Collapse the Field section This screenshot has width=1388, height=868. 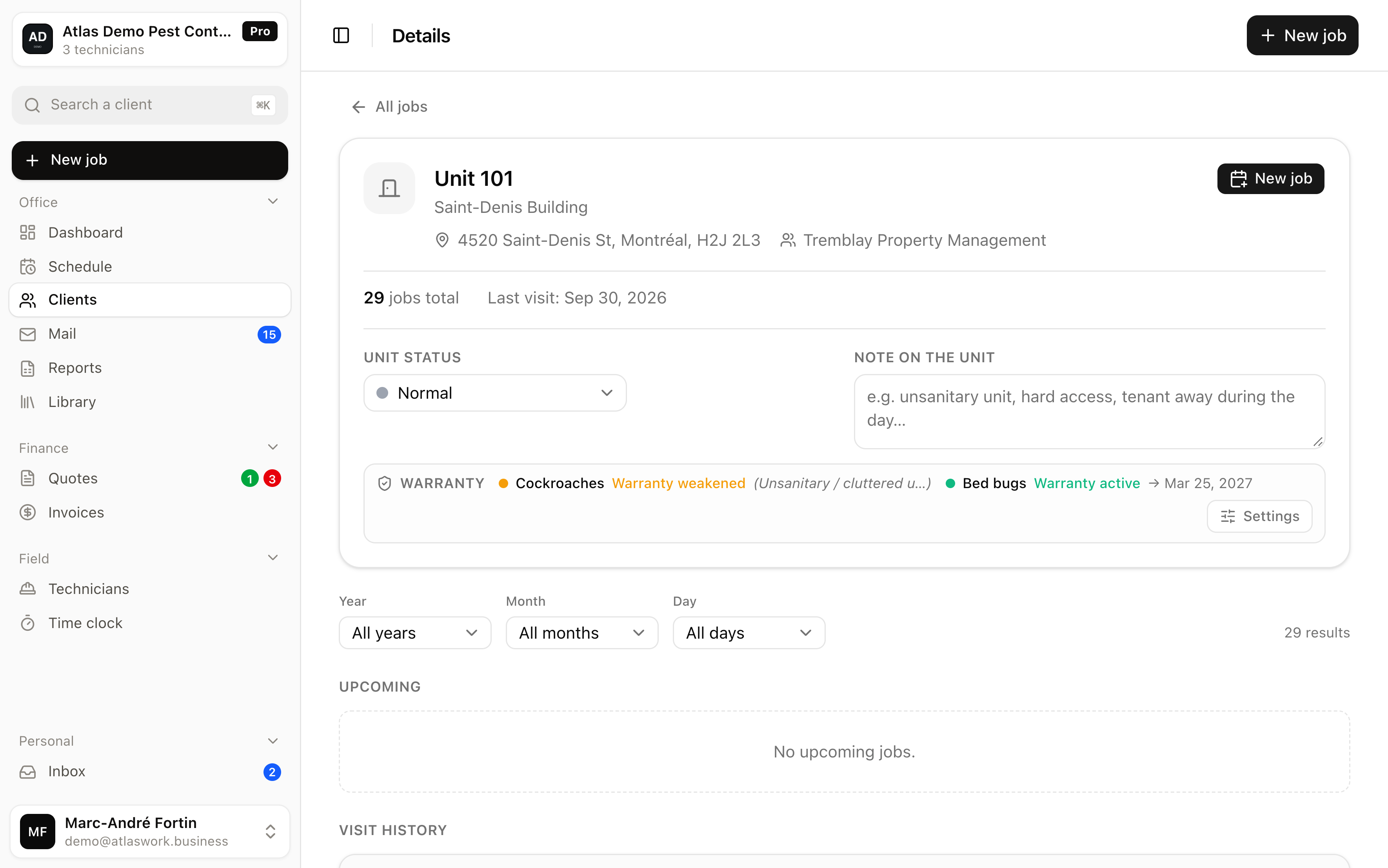point(273,558)
